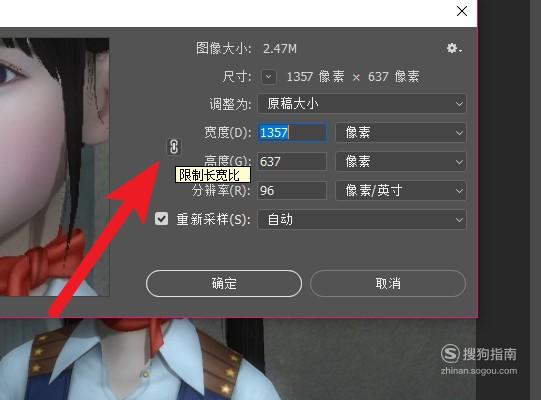Uncheck the 重新采样 checkbox
Viewport: 541px width, 400px height.
click(161, 219)
